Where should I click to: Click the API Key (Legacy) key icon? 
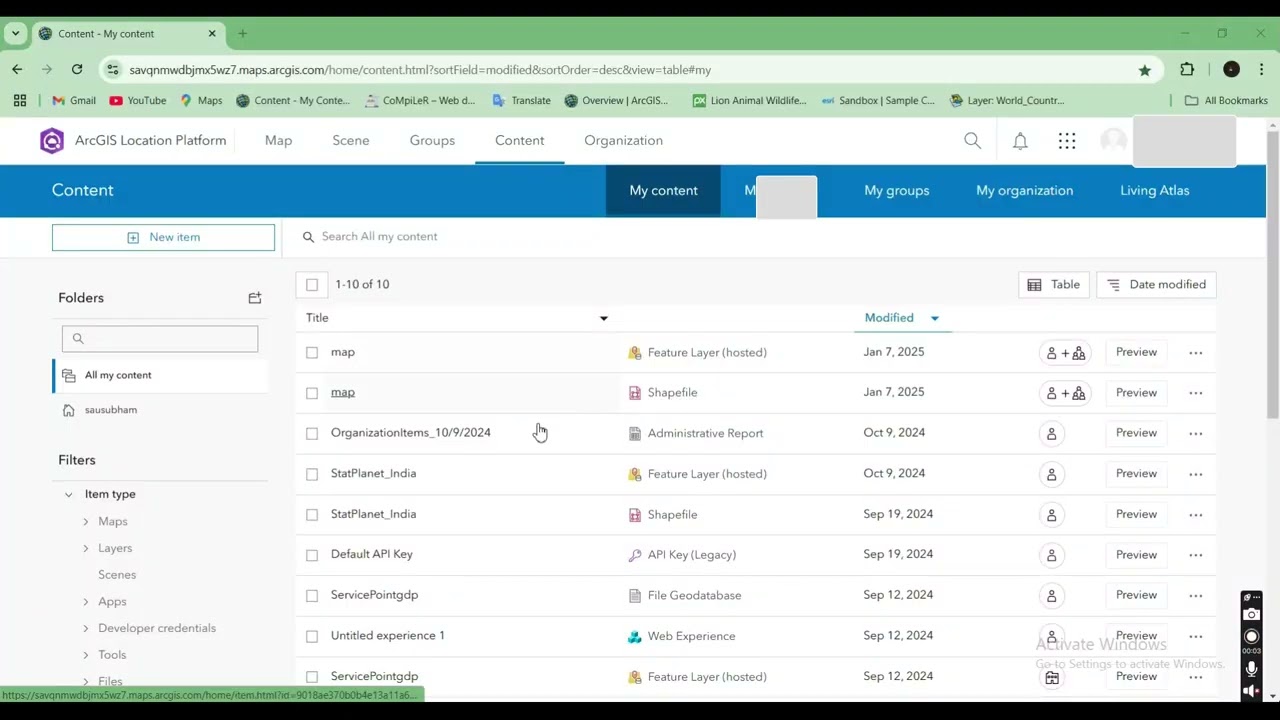pyautogui.click(x=634, y=555)
